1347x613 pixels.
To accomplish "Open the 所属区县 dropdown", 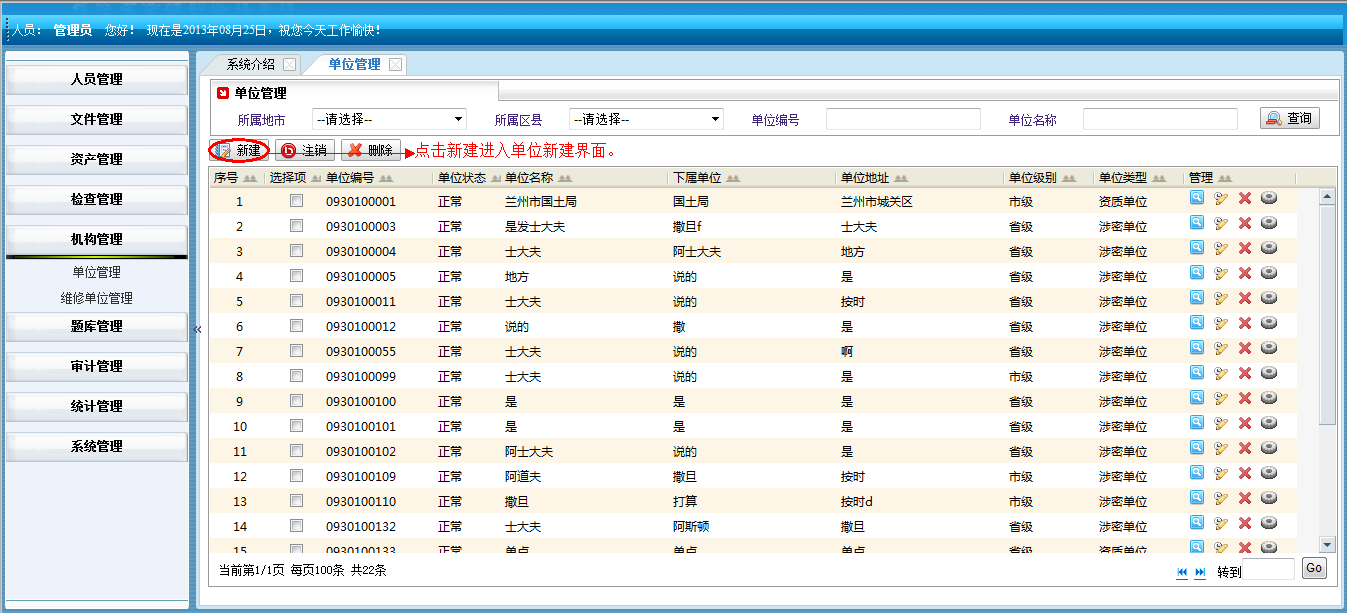I will click(647, 119).
